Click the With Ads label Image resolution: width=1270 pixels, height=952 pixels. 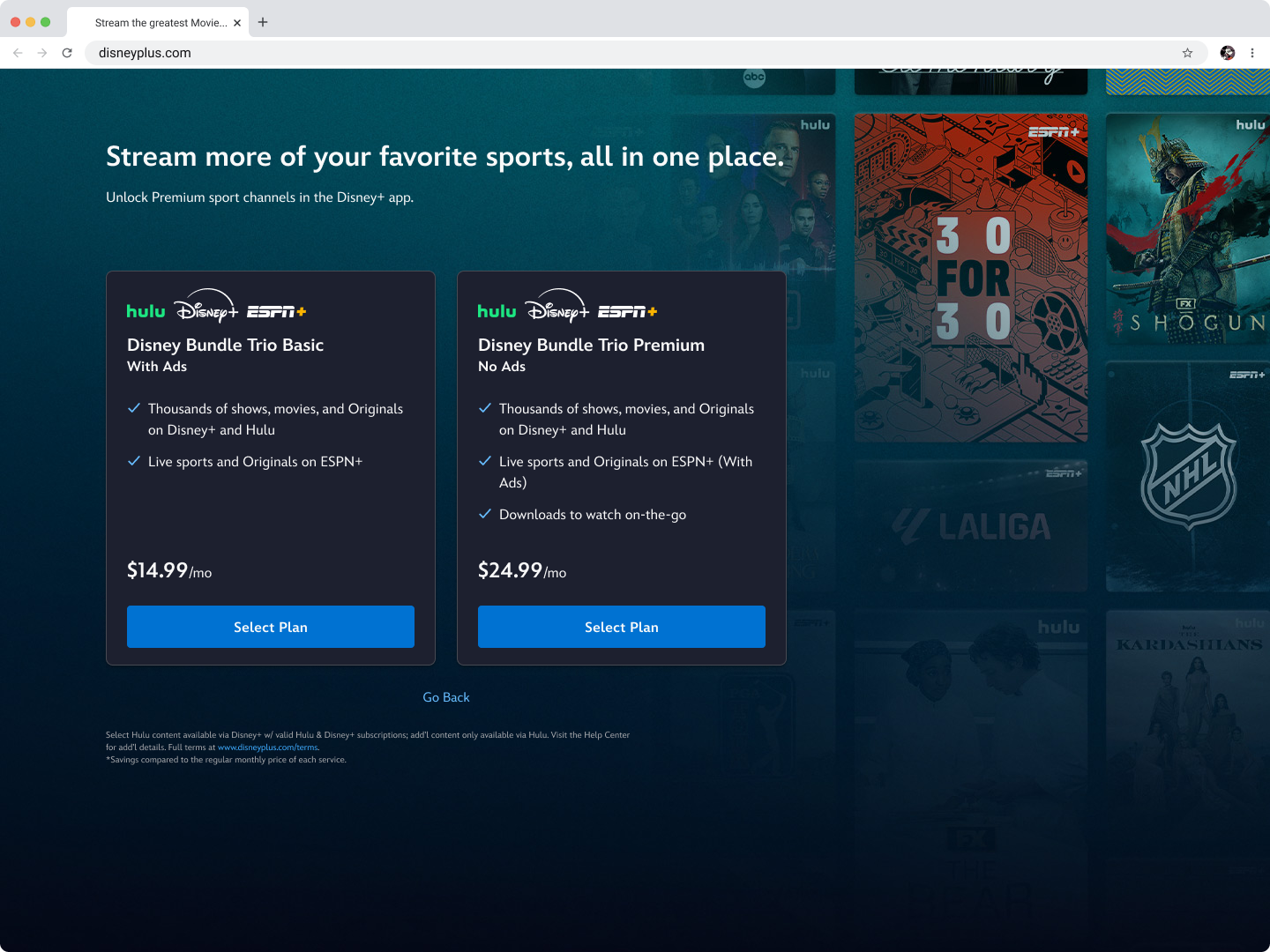pos(157,367)
